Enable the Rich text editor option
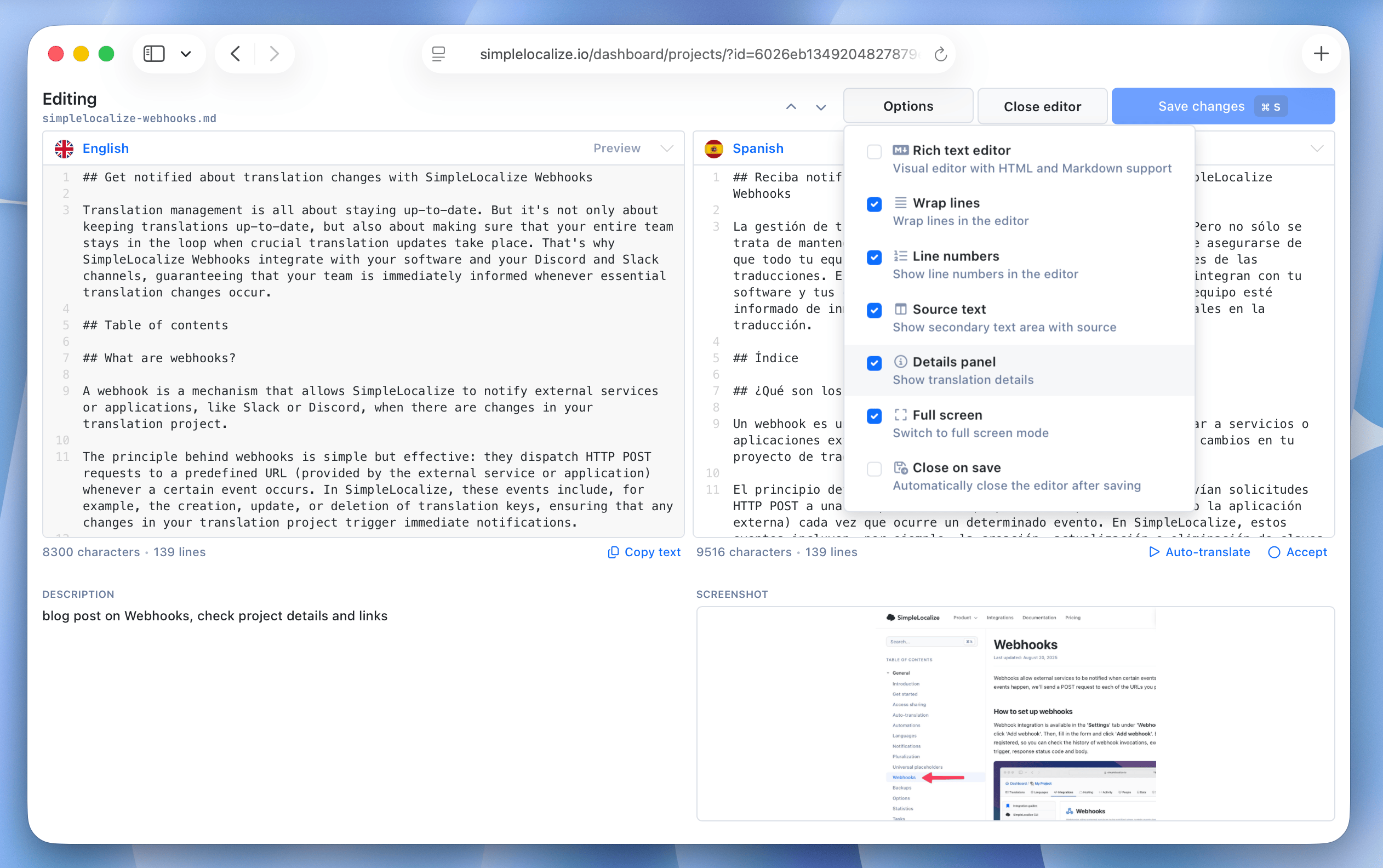This screenshot has width=1383, height=868. pos(873,151)
